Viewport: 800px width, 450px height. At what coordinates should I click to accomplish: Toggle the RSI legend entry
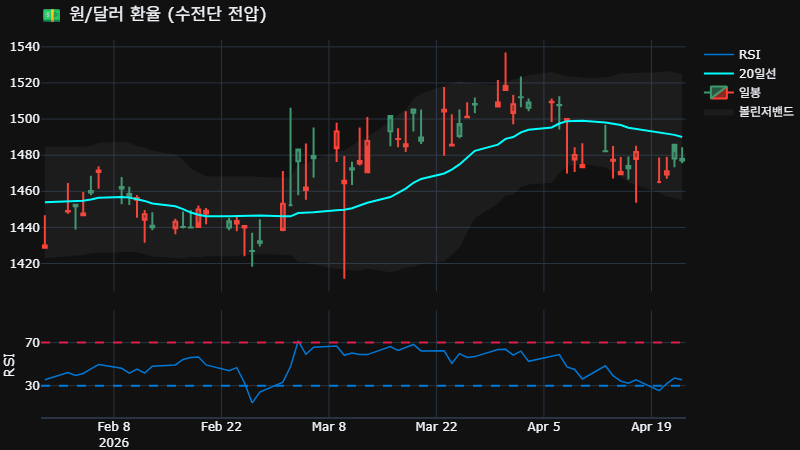coord(733,55)
